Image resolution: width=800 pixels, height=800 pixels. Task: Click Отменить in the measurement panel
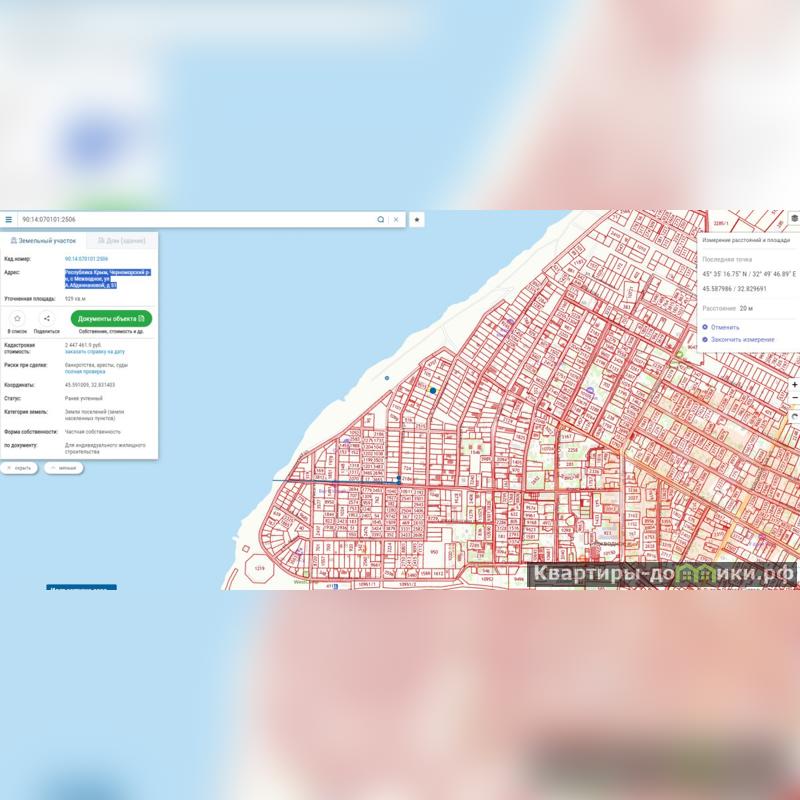click(725, 327)
